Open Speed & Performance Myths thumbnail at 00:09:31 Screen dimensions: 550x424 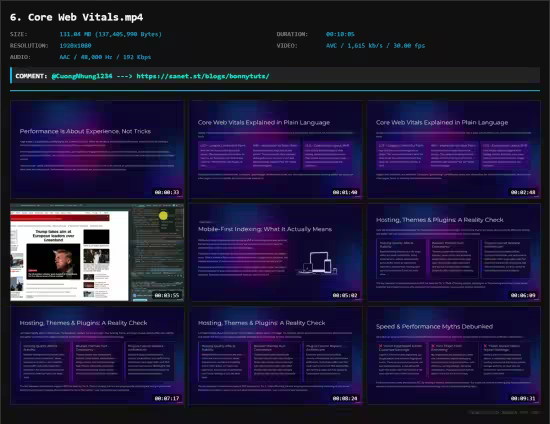pyautogui.click(x=454, y=355)
